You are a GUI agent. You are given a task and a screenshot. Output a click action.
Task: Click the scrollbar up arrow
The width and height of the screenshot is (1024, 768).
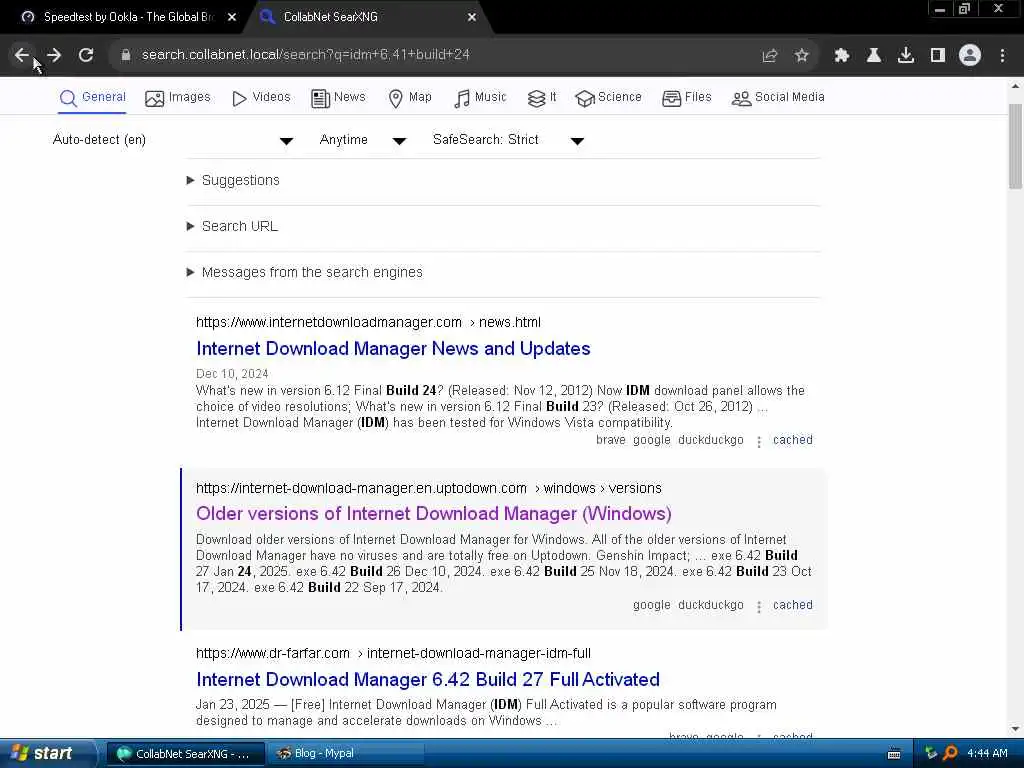tap(1016, 86)
